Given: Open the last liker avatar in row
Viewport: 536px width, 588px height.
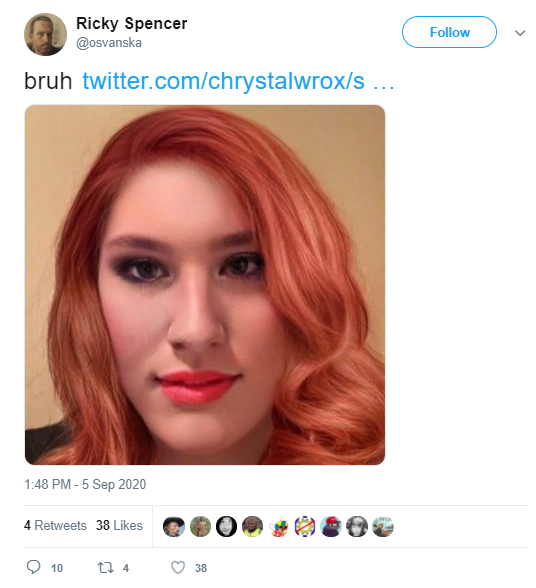Looking at the screenshot, I should (383, 526).
